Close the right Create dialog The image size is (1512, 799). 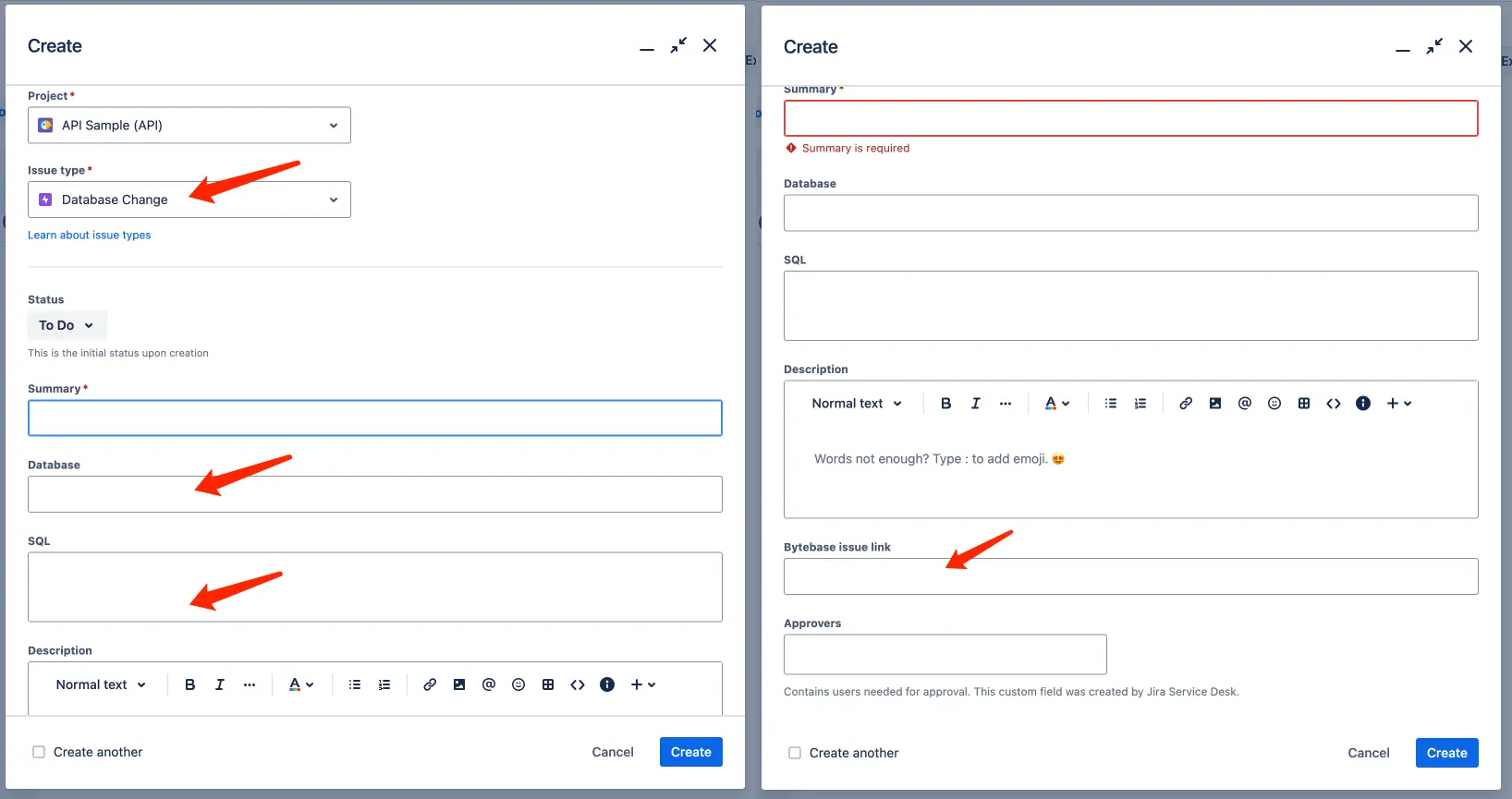coord(1466,46)
